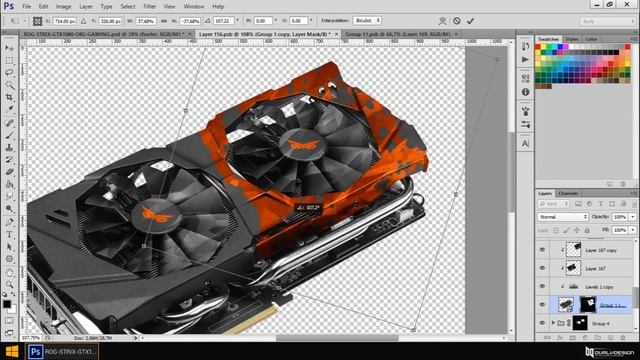This screenshot has width=640, height=360.
Task: Switch to the Channels tab
Action: pyautogui.click(x=568, y=193)
